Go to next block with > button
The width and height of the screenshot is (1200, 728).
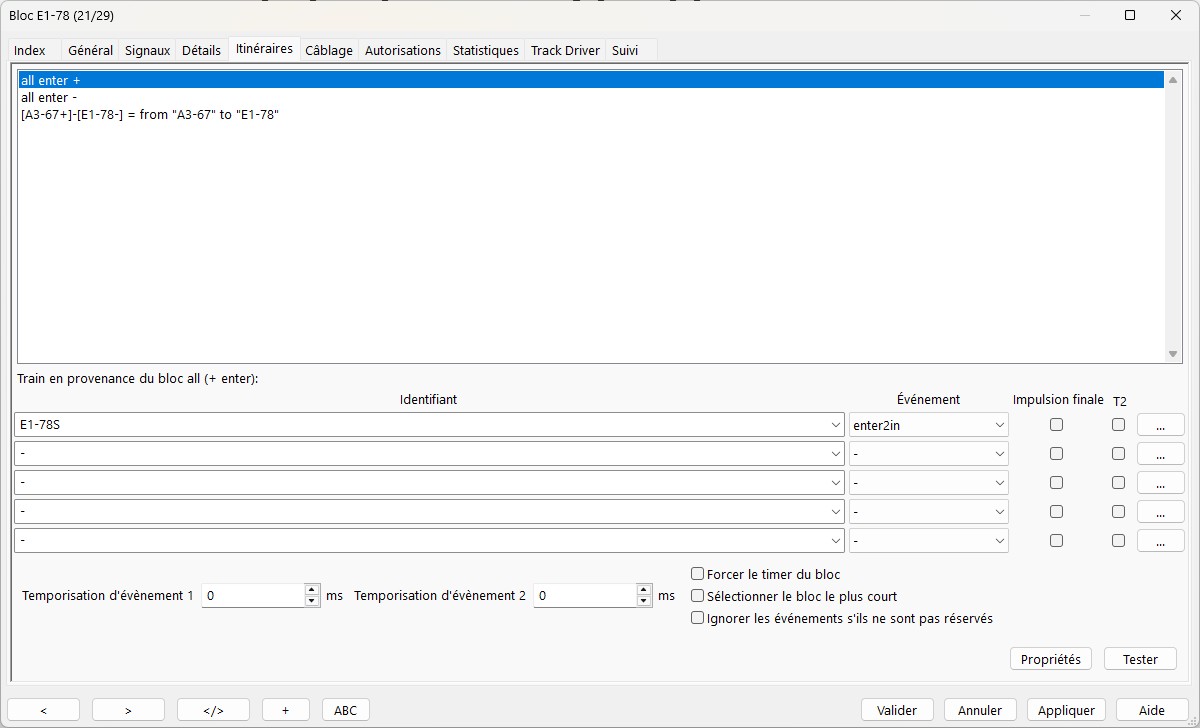[128, 710]
